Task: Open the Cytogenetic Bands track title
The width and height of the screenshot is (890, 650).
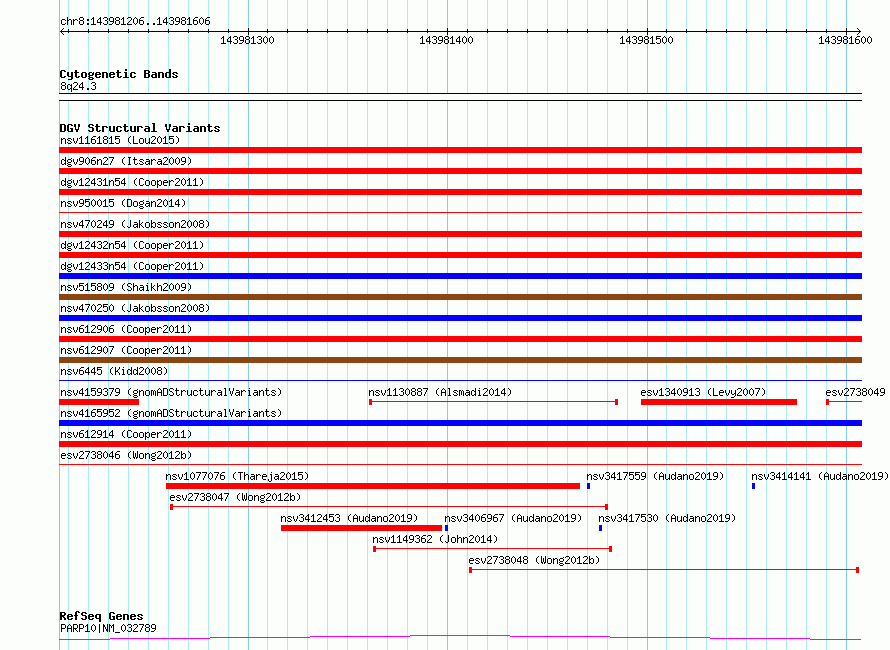Action: [119, 74]
